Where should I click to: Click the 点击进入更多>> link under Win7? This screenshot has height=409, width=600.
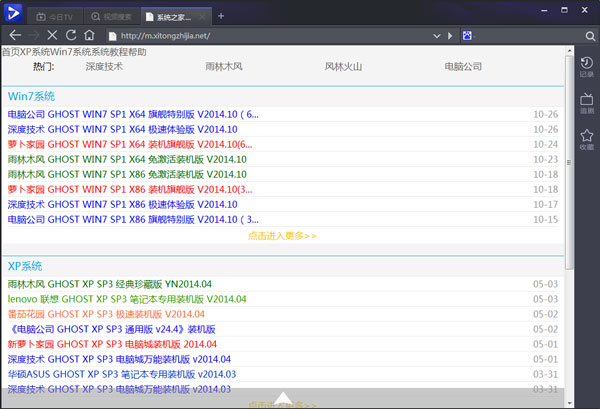coord(282,236)
